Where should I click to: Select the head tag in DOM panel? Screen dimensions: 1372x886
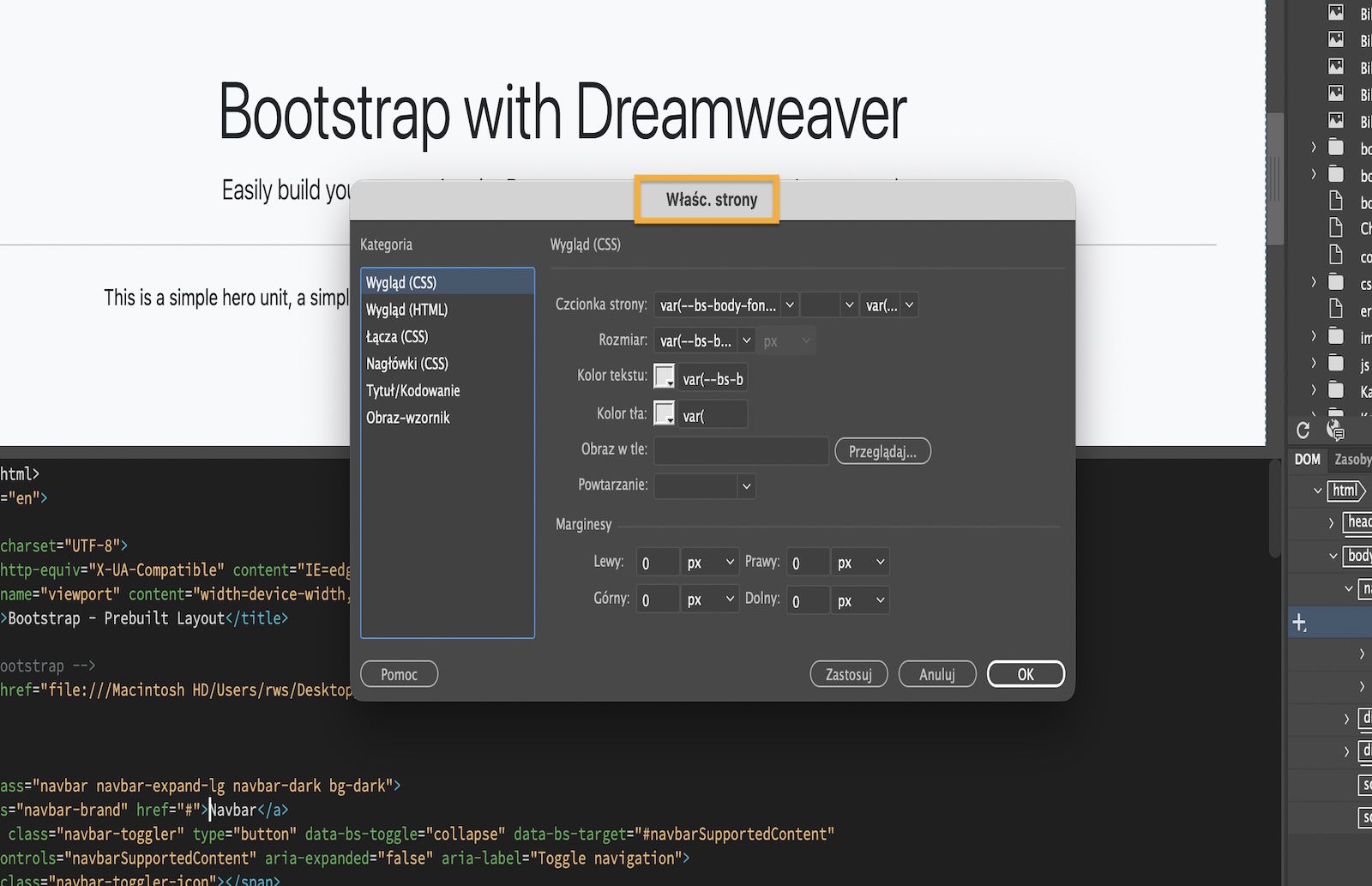point(1357,522)
